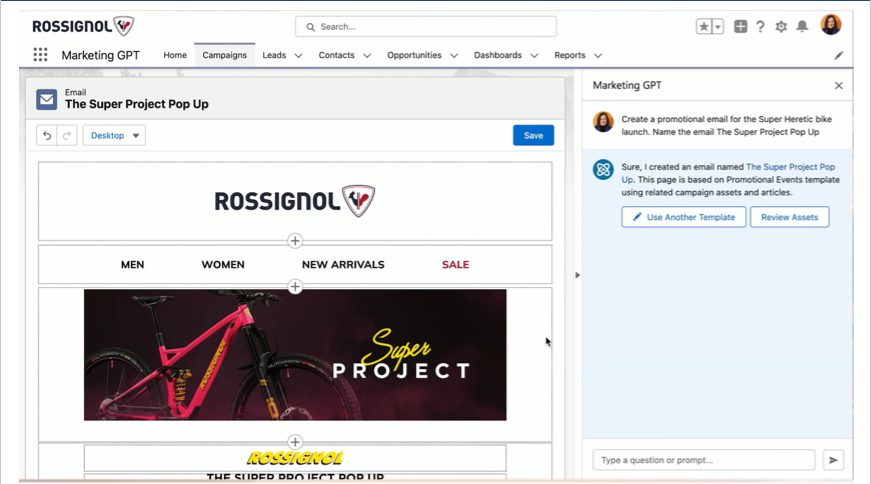Open the setup gear icon
The height and width of the screenshot is (484, 871).
pos(781,26)
